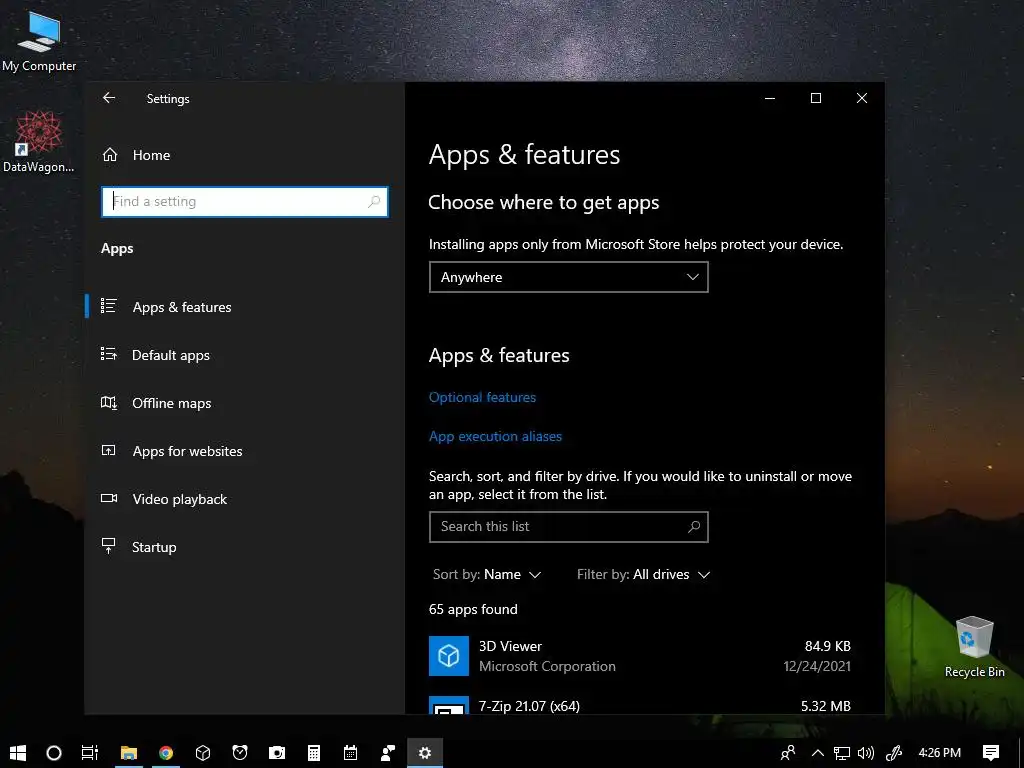Select the 7-Zip 21.07 (x64) entry
The height and width of the screenshot is (768, 1024).
tap(640, 705)
